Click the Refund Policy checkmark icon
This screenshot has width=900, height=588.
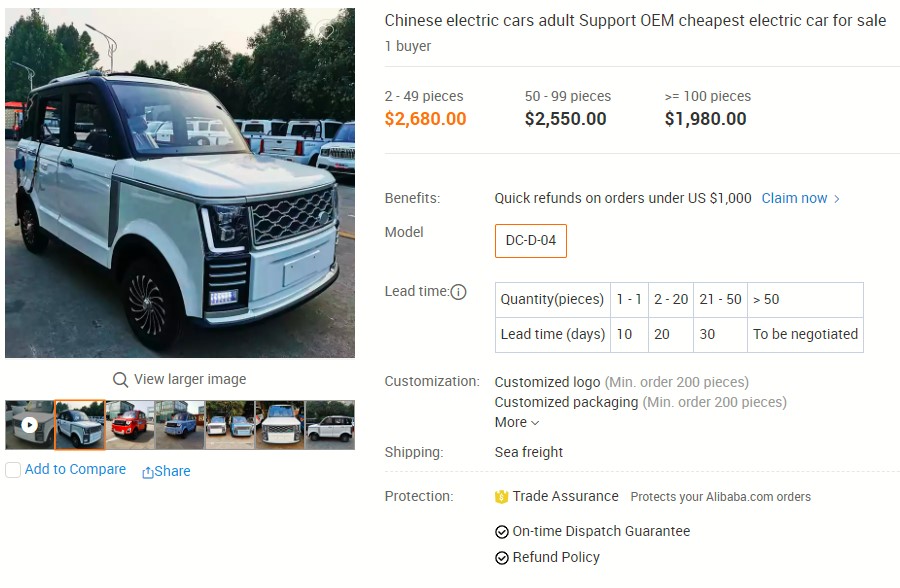click(502, 557)
